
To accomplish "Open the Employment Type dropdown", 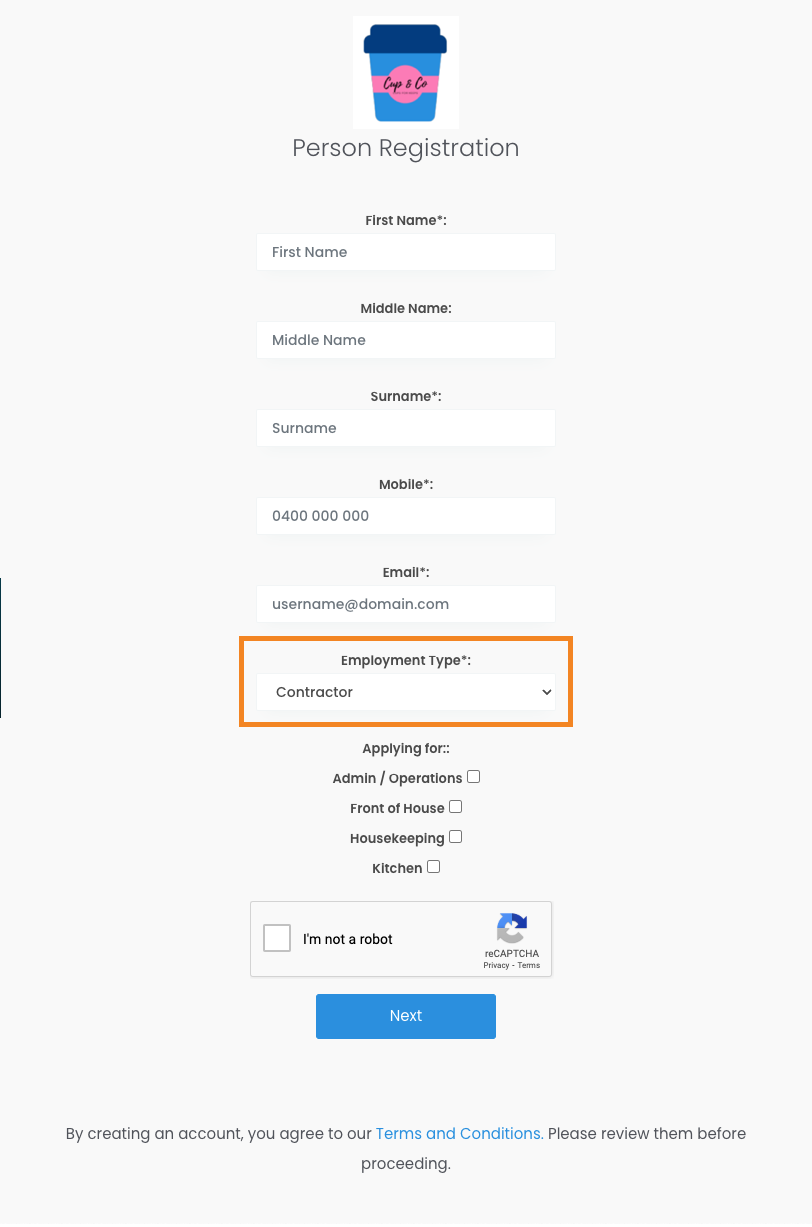I will point(405,692).
